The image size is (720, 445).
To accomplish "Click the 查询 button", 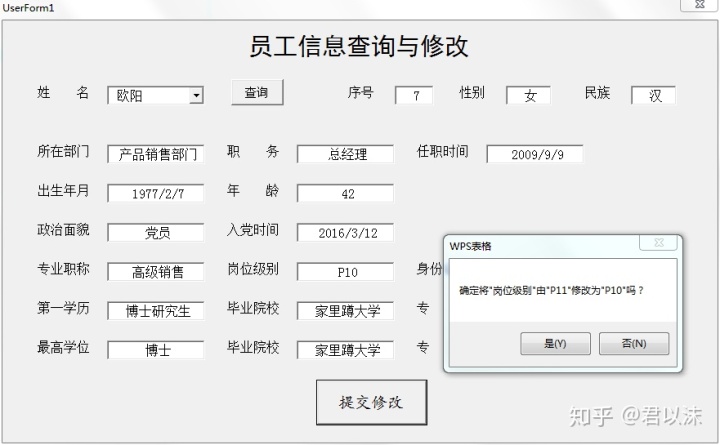I will tap(257, 92).
